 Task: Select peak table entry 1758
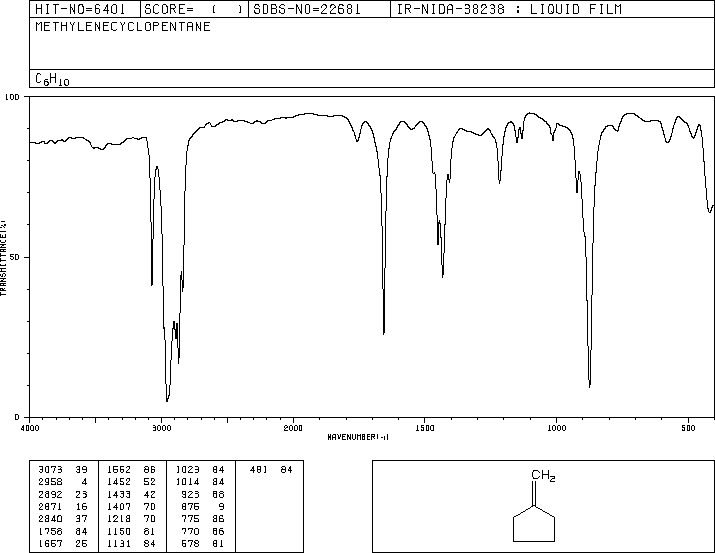(50, 531)
